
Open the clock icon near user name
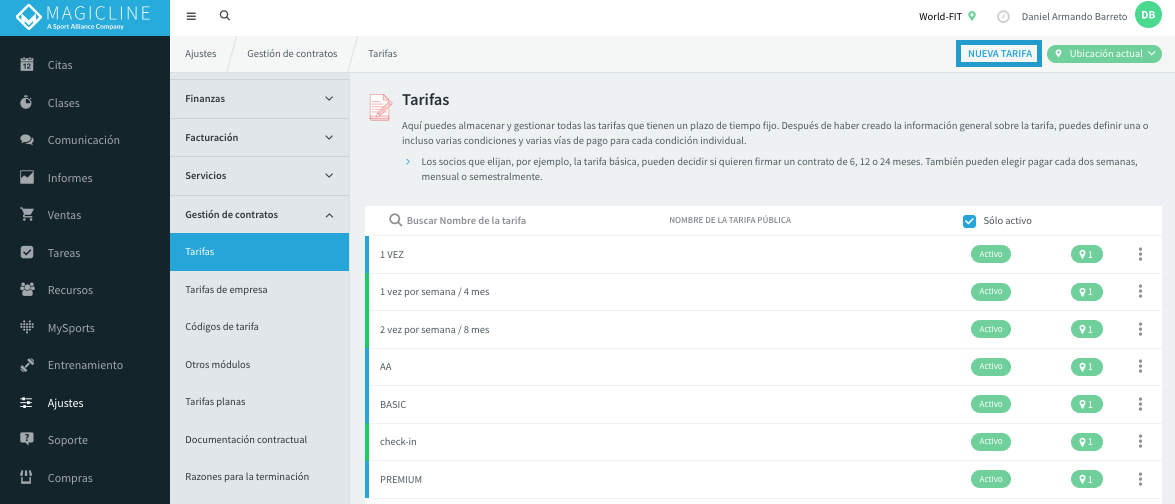[1003, 16]
